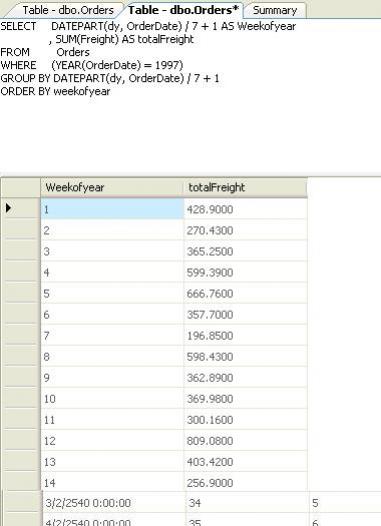The width and height of the screenshot is (381, 526).
Task: Click row header for week 2
Action: tap(20, 230)
